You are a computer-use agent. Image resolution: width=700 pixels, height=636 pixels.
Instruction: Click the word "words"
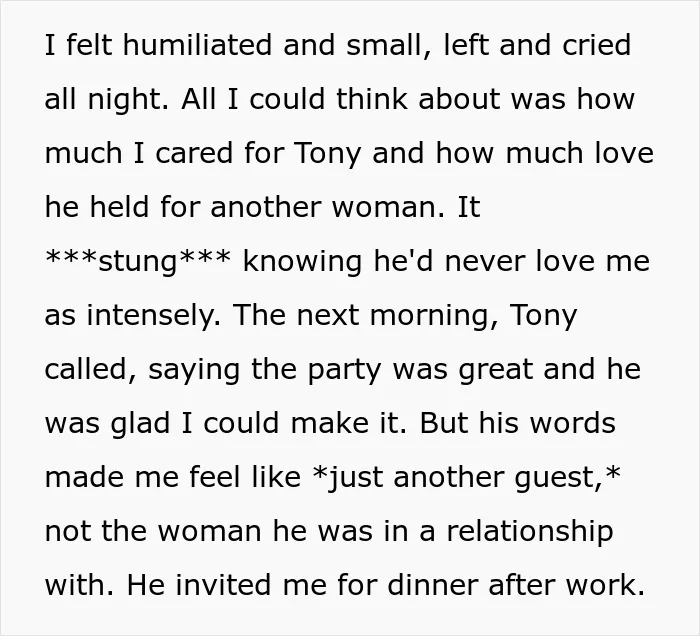[572, 423]
